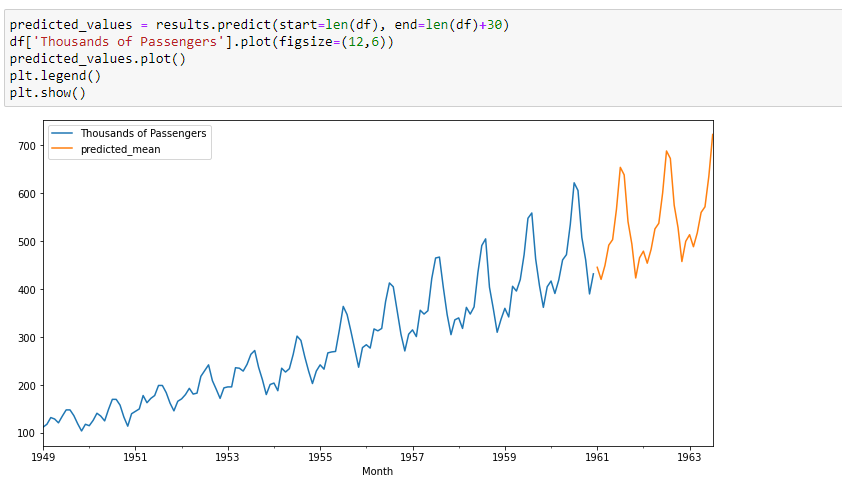Click the blue Thousands of Passengers legend line
Viewport: 842px width, 483px height.
[x=62, y=133]
